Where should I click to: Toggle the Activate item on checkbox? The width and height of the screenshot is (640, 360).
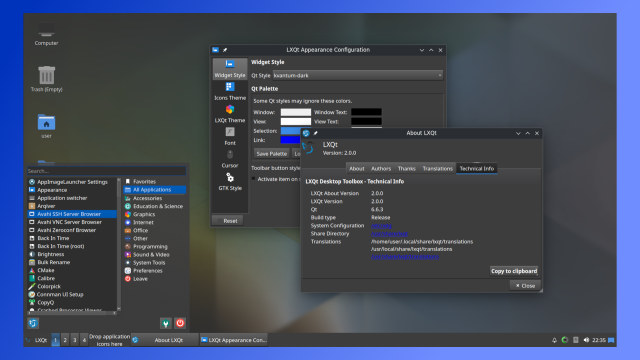tap(254, 179)
